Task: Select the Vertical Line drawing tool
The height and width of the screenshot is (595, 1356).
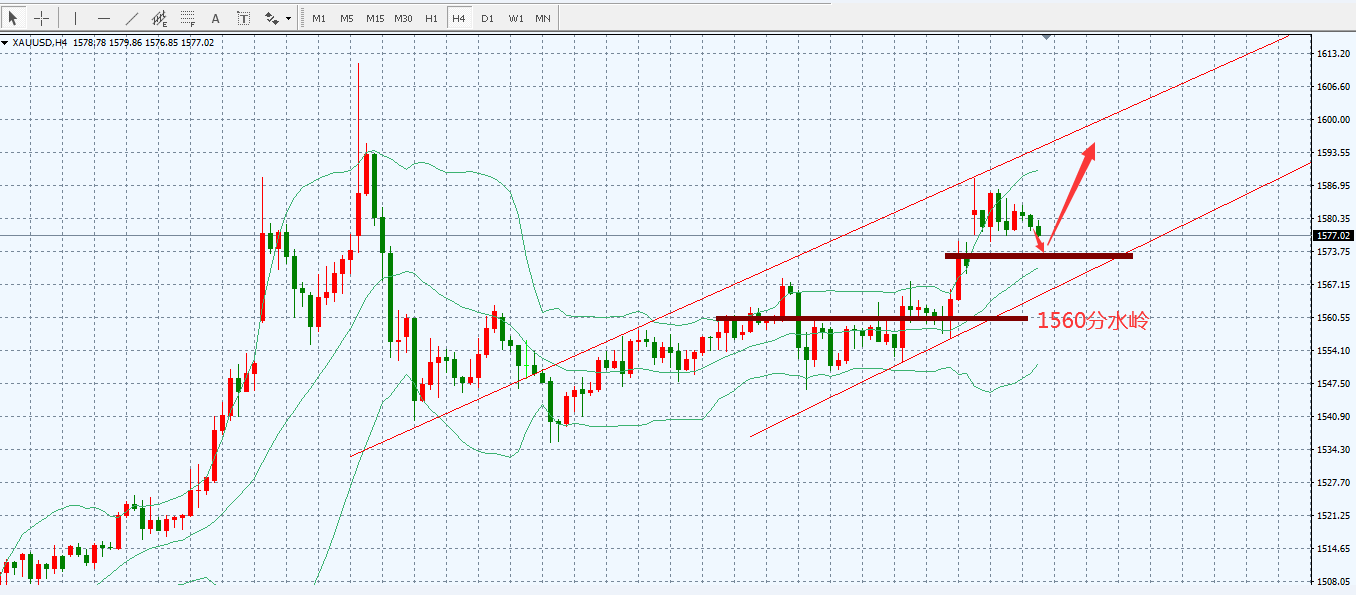Action: (76, 18)
